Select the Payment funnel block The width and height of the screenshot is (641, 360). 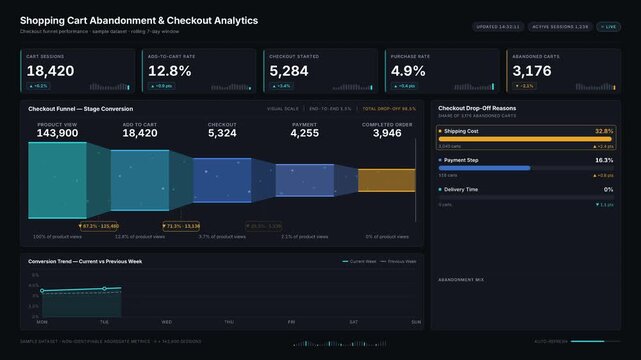click(x=305, y=180)
